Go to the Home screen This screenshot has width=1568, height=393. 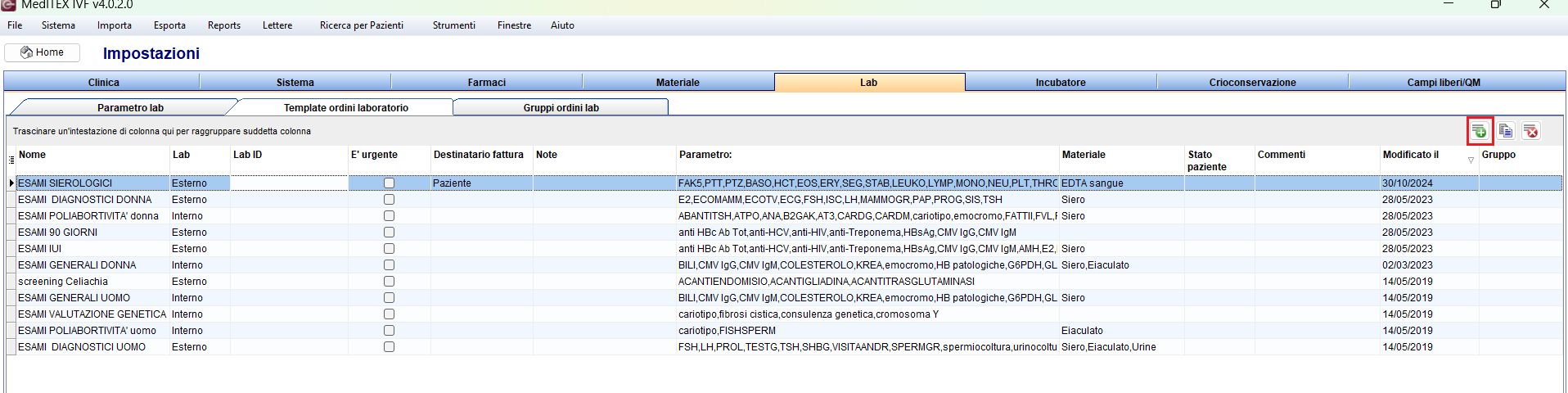[x=43, y=52]
